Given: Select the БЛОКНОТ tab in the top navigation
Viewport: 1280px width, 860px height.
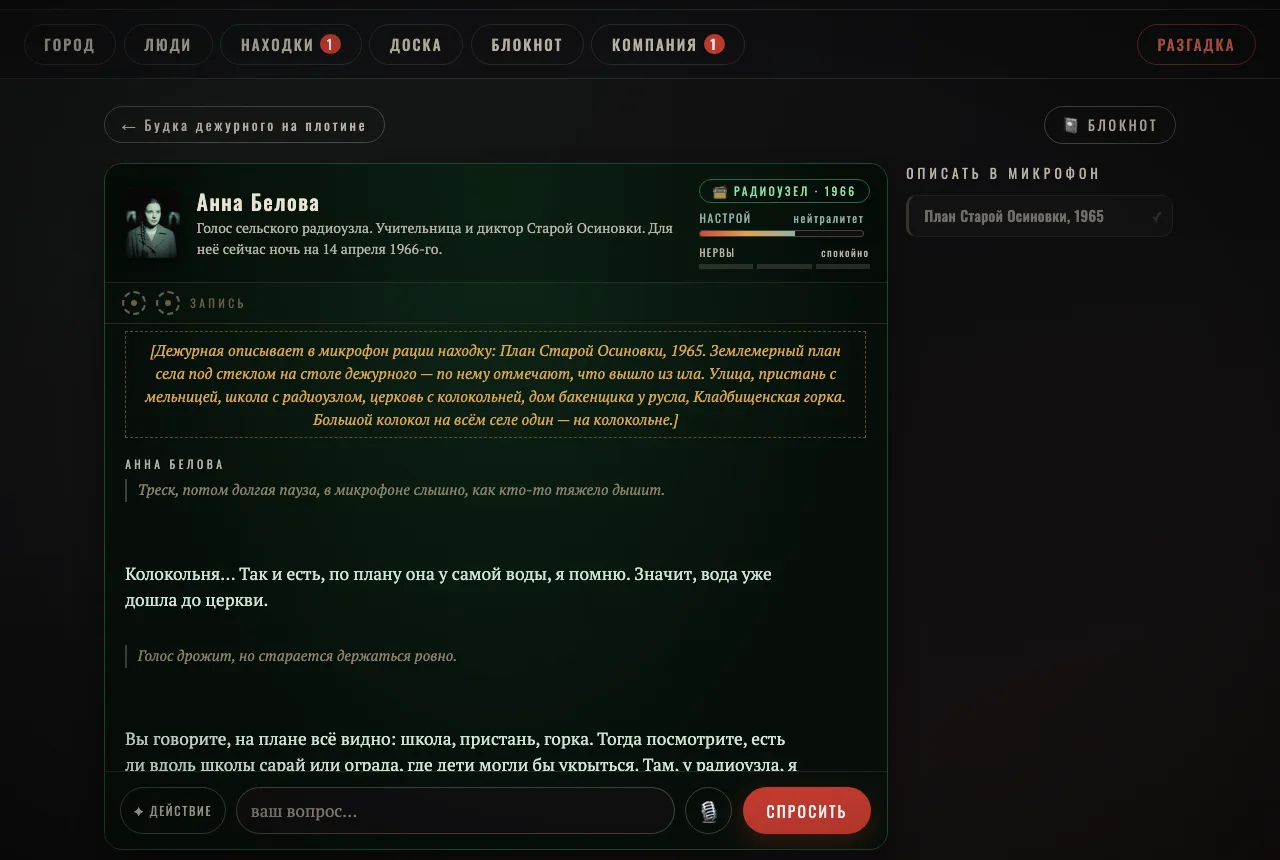Looking at the screenshot, I should click(x=527, y=45).
